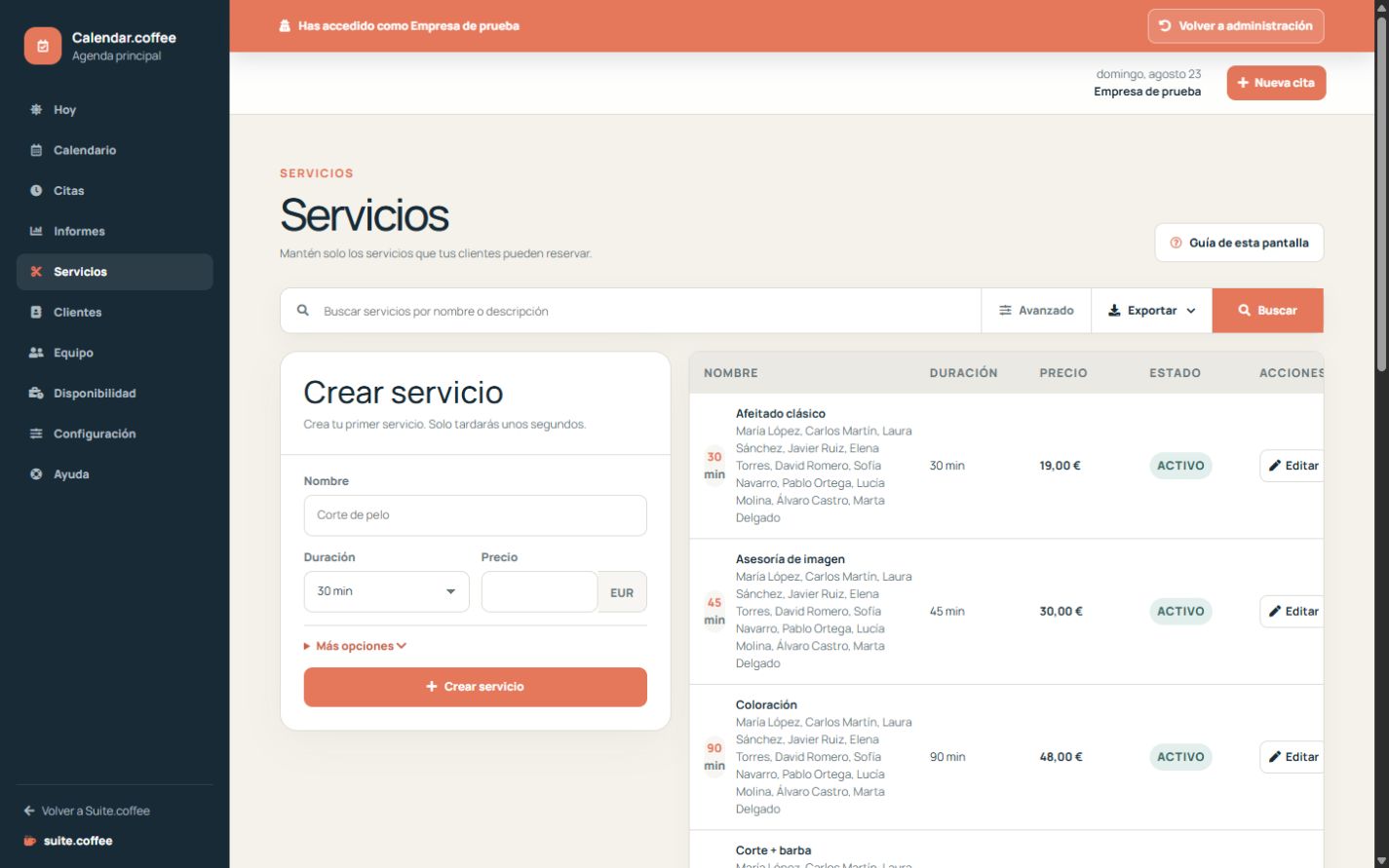This screenshot has width=1389, height=868.
Task: Click ACTIVO badge for Coloración
Action: pos(1180,757)
